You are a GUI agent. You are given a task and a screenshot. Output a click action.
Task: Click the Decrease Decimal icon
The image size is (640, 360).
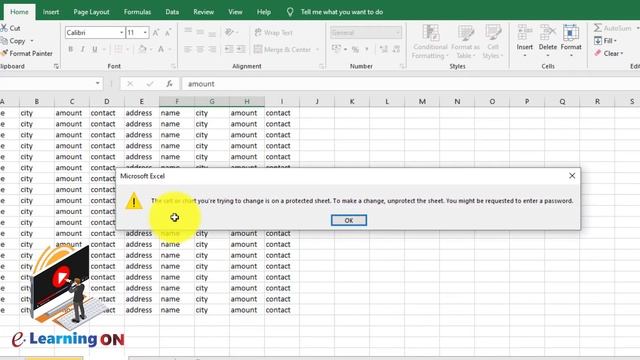click(x=396, y=49)
